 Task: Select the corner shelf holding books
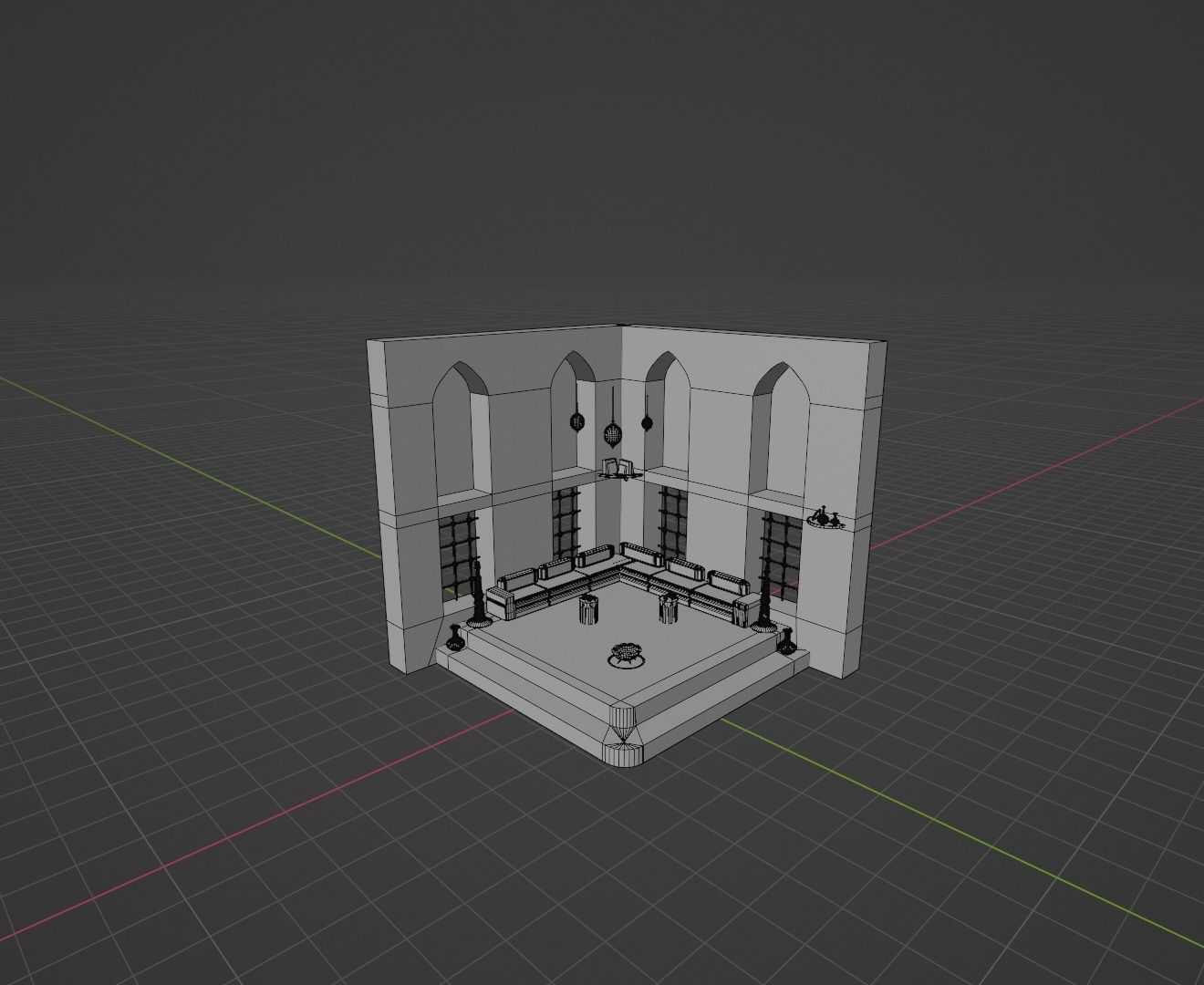(x=619, y=470)
